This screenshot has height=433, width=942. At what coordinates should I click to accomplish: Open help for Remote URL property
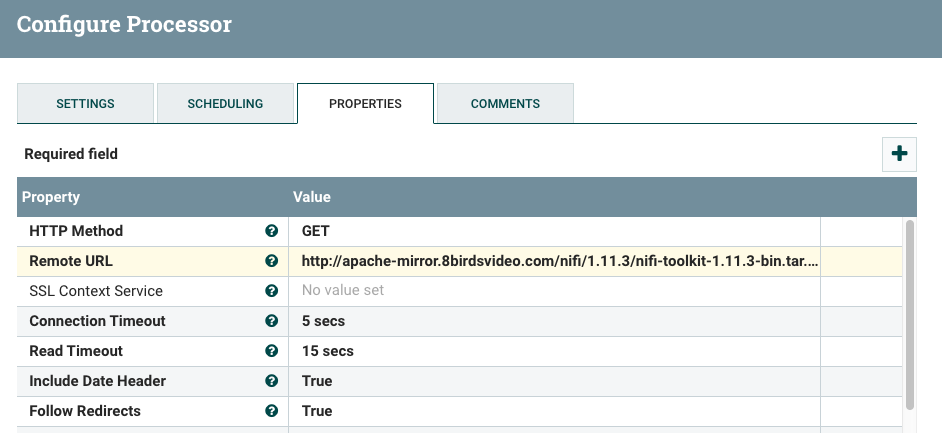(272, 261)
